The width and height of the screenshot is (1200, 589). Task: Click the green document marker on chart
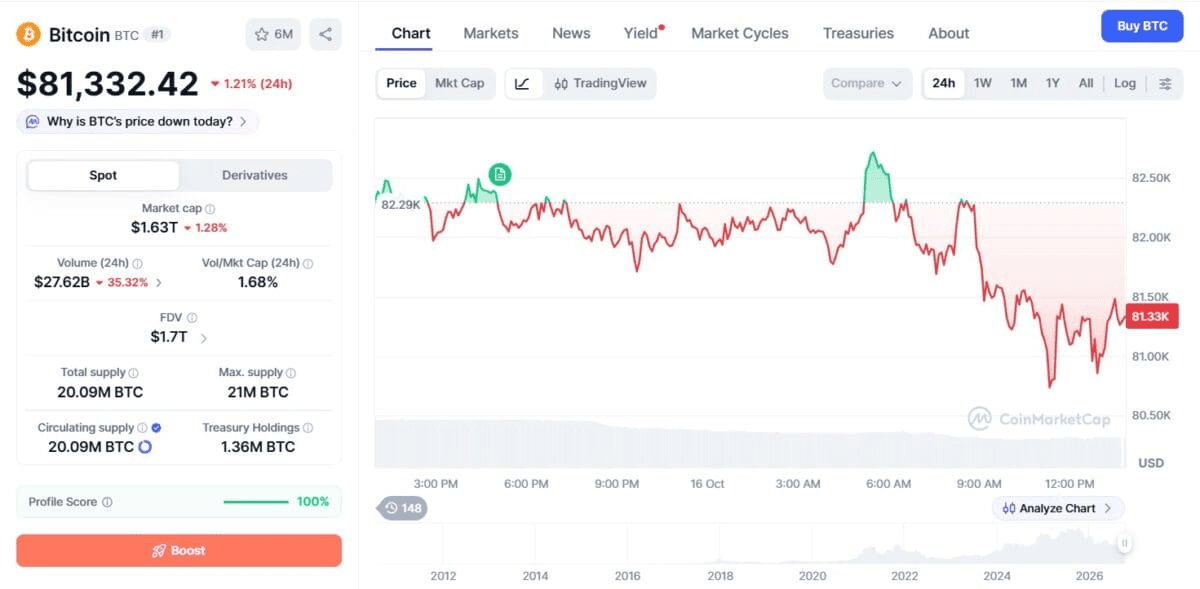[x=500, y=175]
